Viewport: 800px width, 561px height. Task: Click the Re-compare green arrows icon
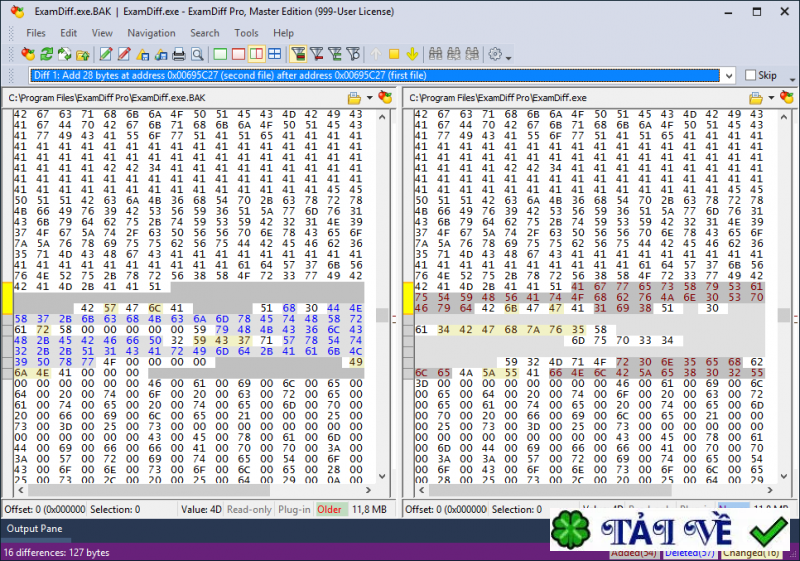pyautogui.click(x=46, y=54)
